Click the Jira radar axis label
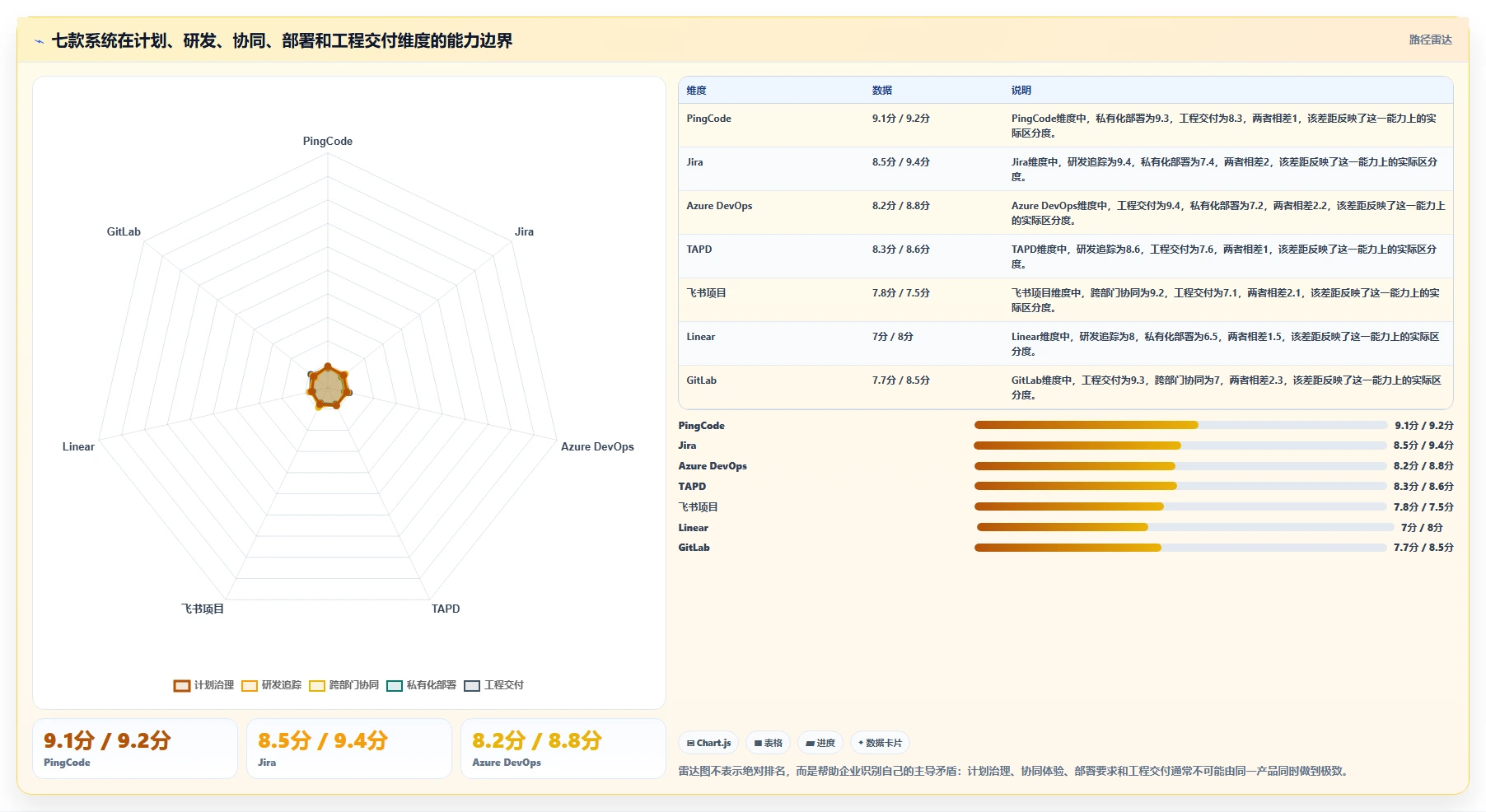The height and width of the screenshot is (812, 1486). pyautogui.click(x=525, y=232)
